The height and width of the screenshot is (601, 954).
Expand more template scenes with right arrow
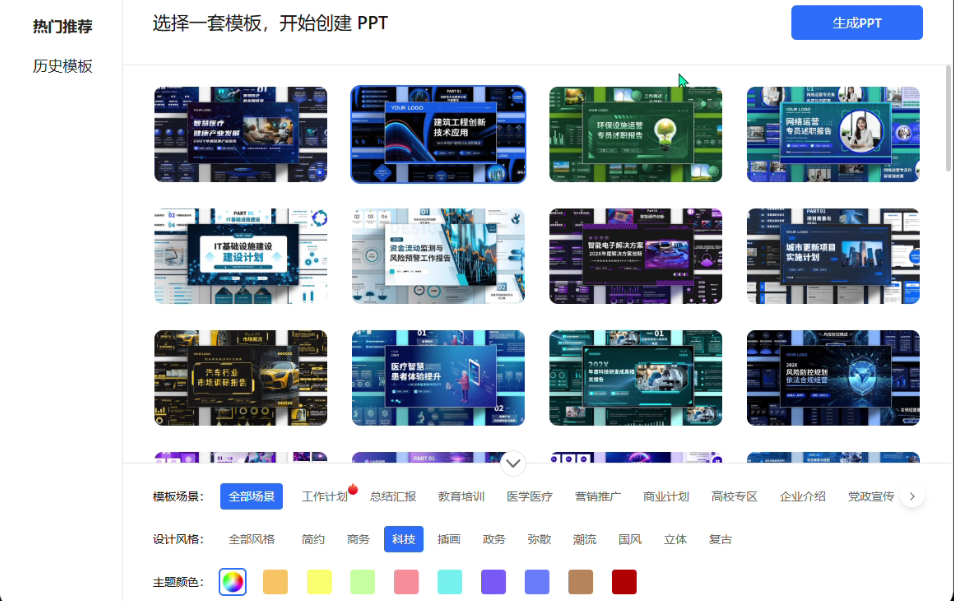[x=912, y=496]
